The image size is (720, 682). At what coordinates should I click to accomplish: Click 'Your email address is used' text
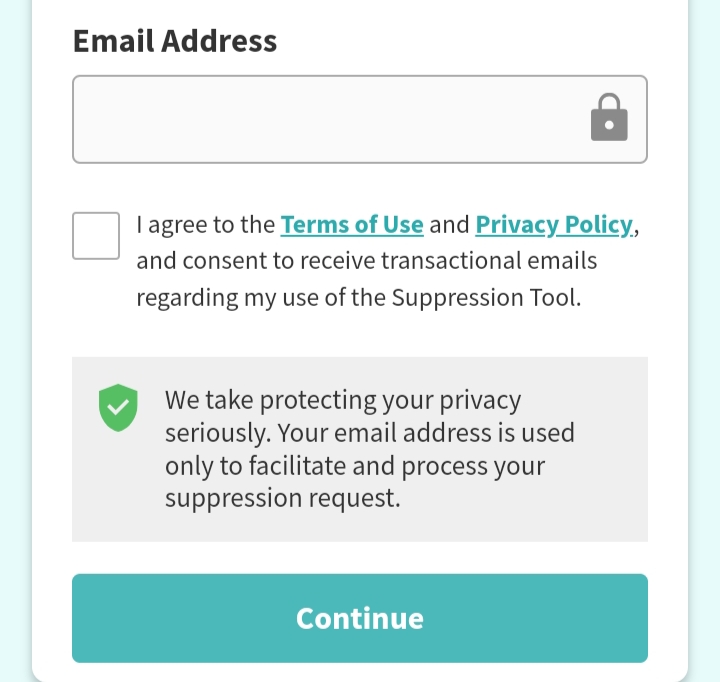pyautogui.click(x=426, y=433)
